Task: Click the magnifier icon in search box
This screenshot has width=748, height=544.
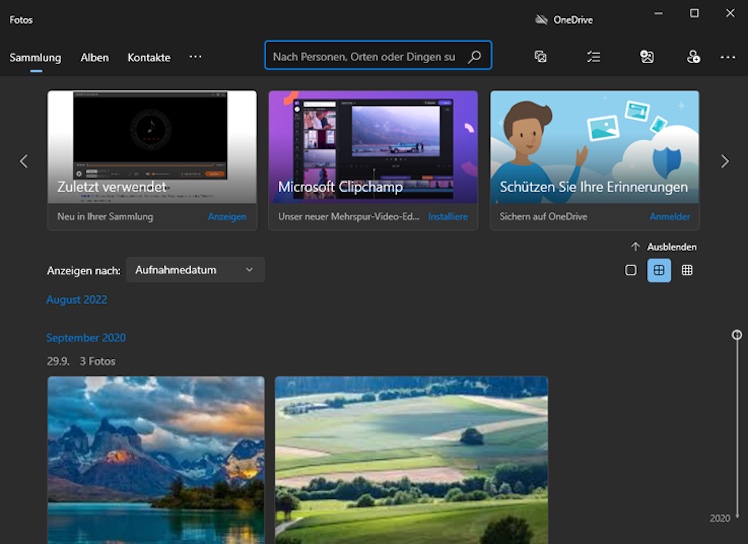Action: pos(475,57)
